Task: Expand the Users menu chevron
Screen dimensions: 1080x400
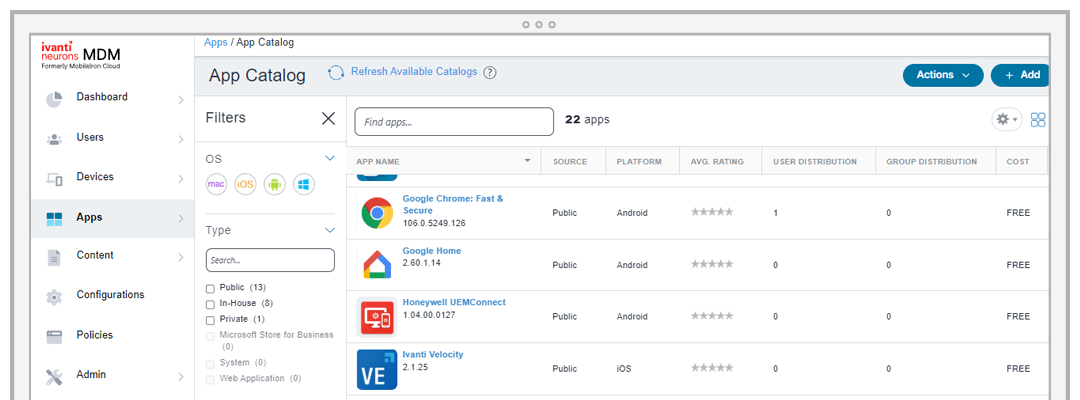Action: tap(180, 140)
